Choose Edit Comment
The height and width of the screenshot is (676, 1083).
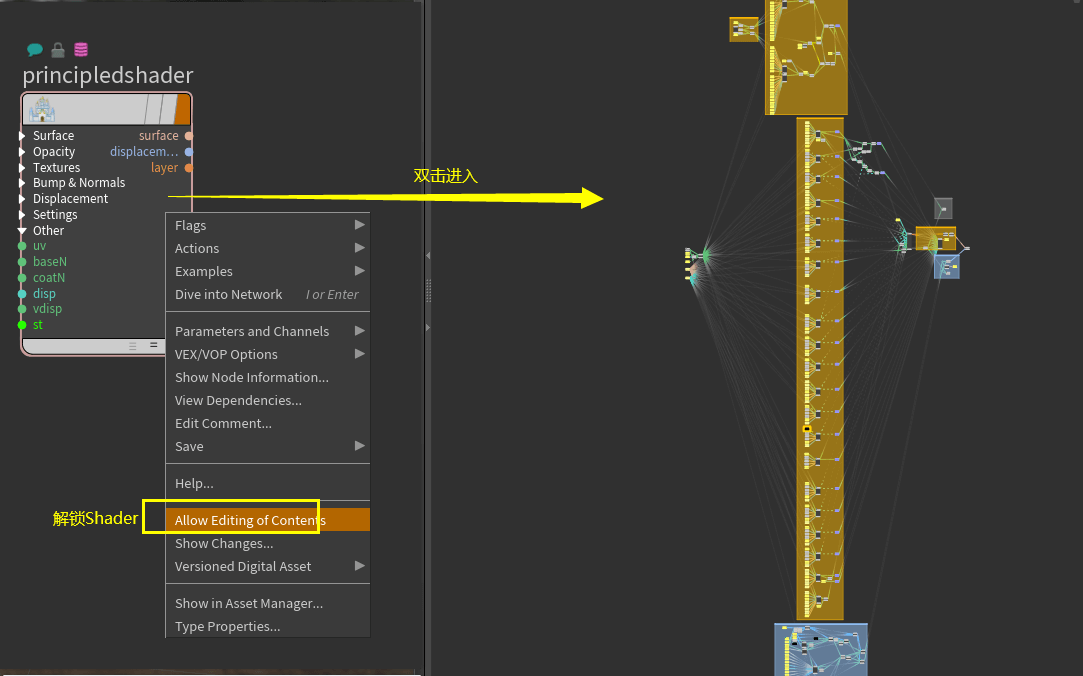pyautogui.click(x=268, y=423)
